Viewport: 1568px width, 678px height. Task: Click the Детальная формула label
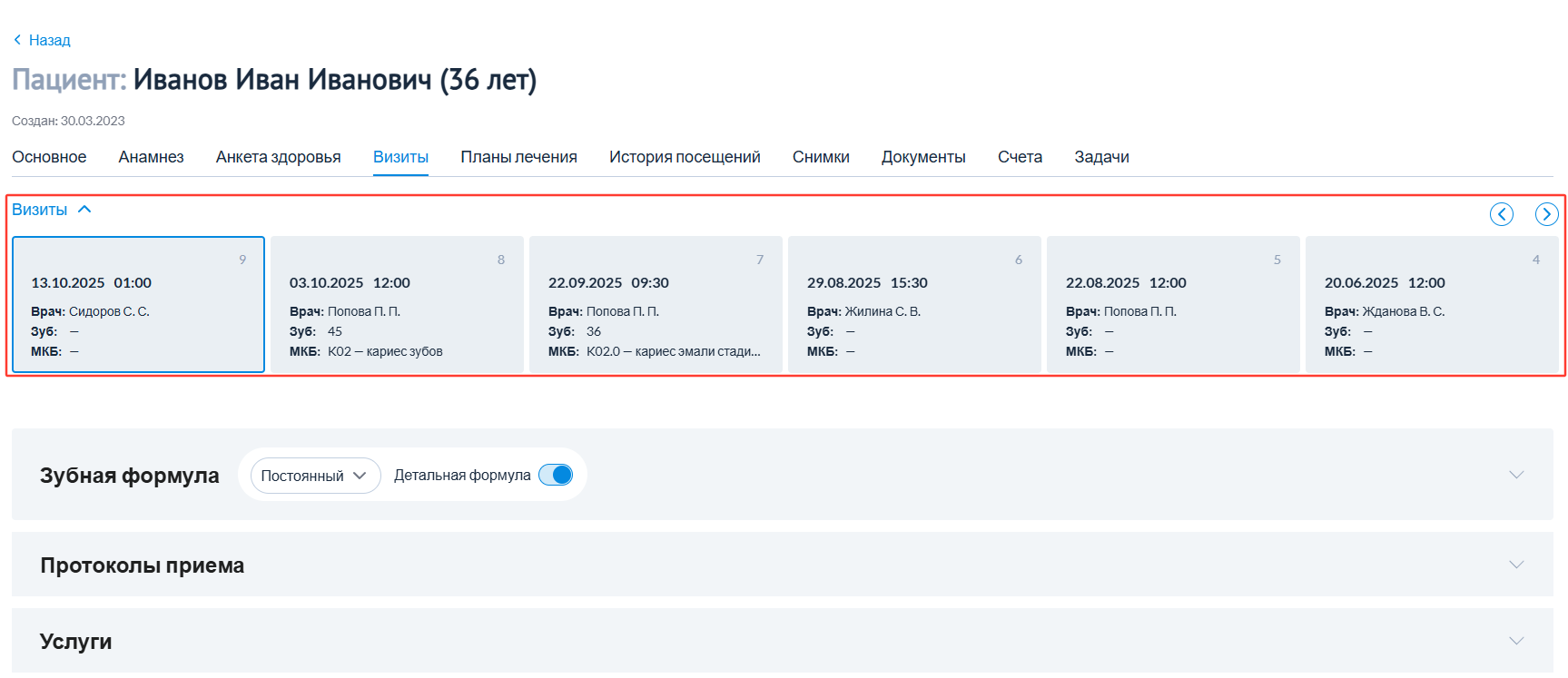click(462, 475)
